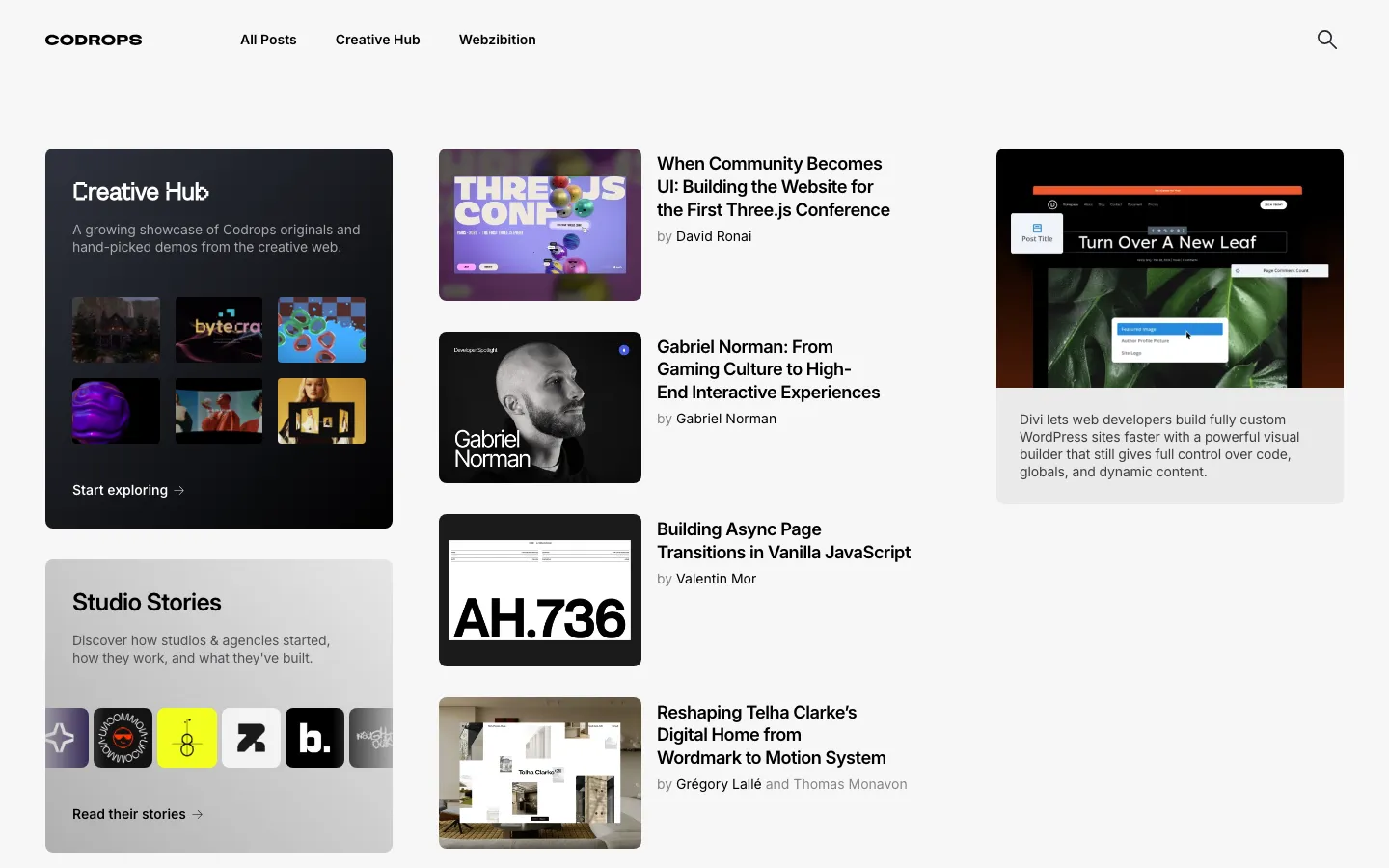This screenshot has height=868, width=1389.
Task: Click the arrow beside Start exploring
Action: [x=179, y=490]
